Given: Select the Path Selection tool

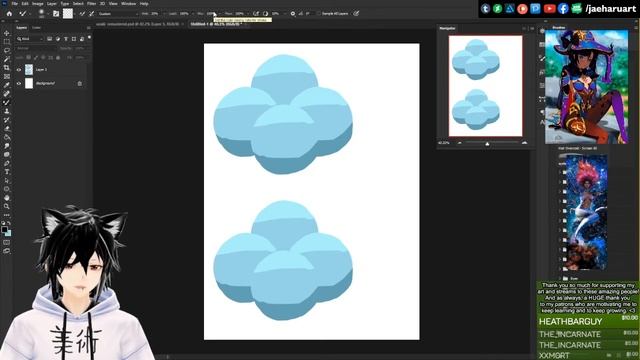Looking at the screenshot, I should coord(7,180).
